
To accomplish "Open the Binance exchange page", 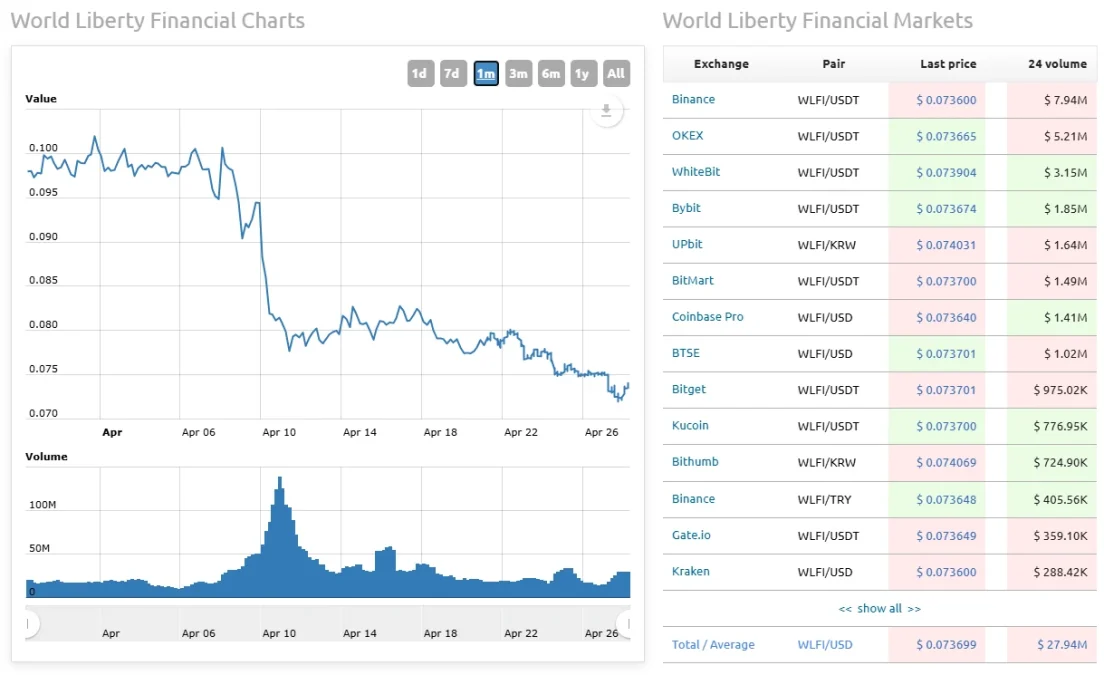I will [693, 99].
